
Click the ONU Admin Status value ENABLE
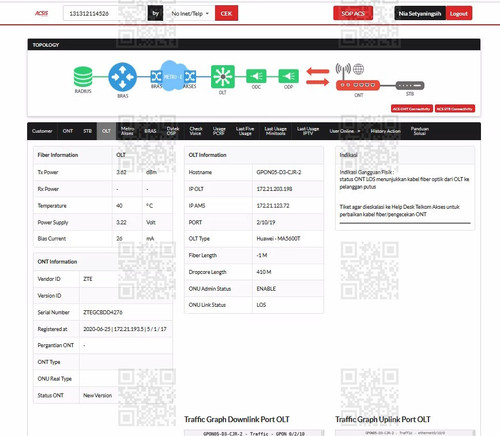[266, 289]
